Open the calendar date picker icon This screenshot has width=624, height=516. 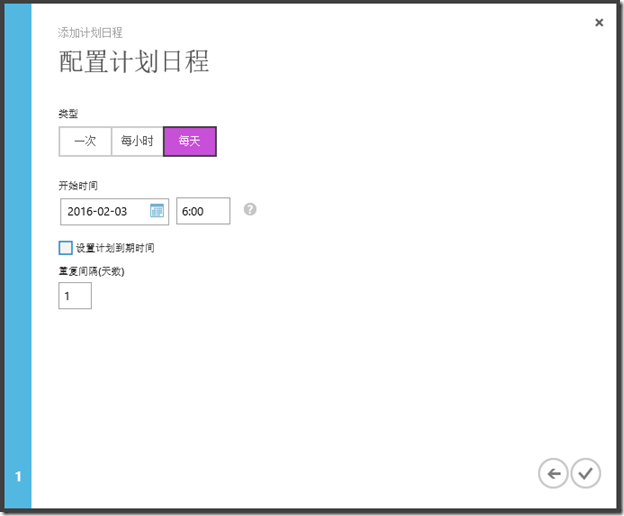pyautogui.click(x=157, y=210)
